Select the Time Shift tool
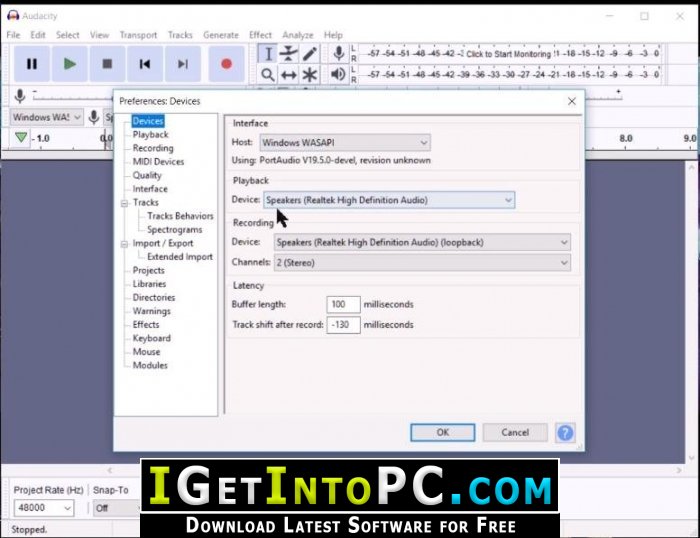 pyautogui.click(x=289, y=75)
